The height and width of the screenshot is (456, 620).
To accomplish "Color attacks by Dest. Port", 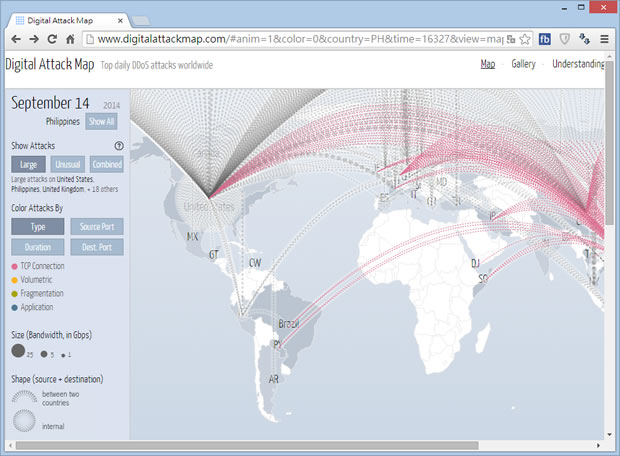I will point(97,247).
